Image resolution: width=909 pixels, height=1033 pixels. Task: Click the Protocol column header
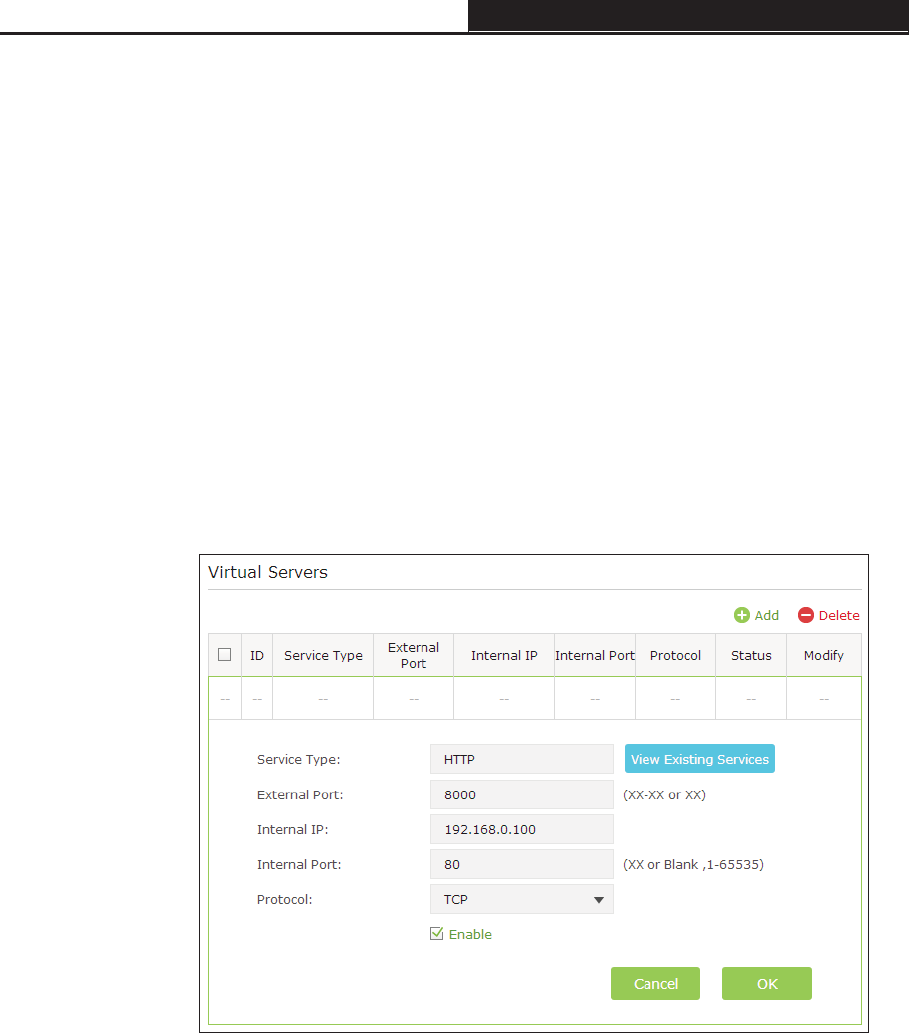(x=675, y=656)
